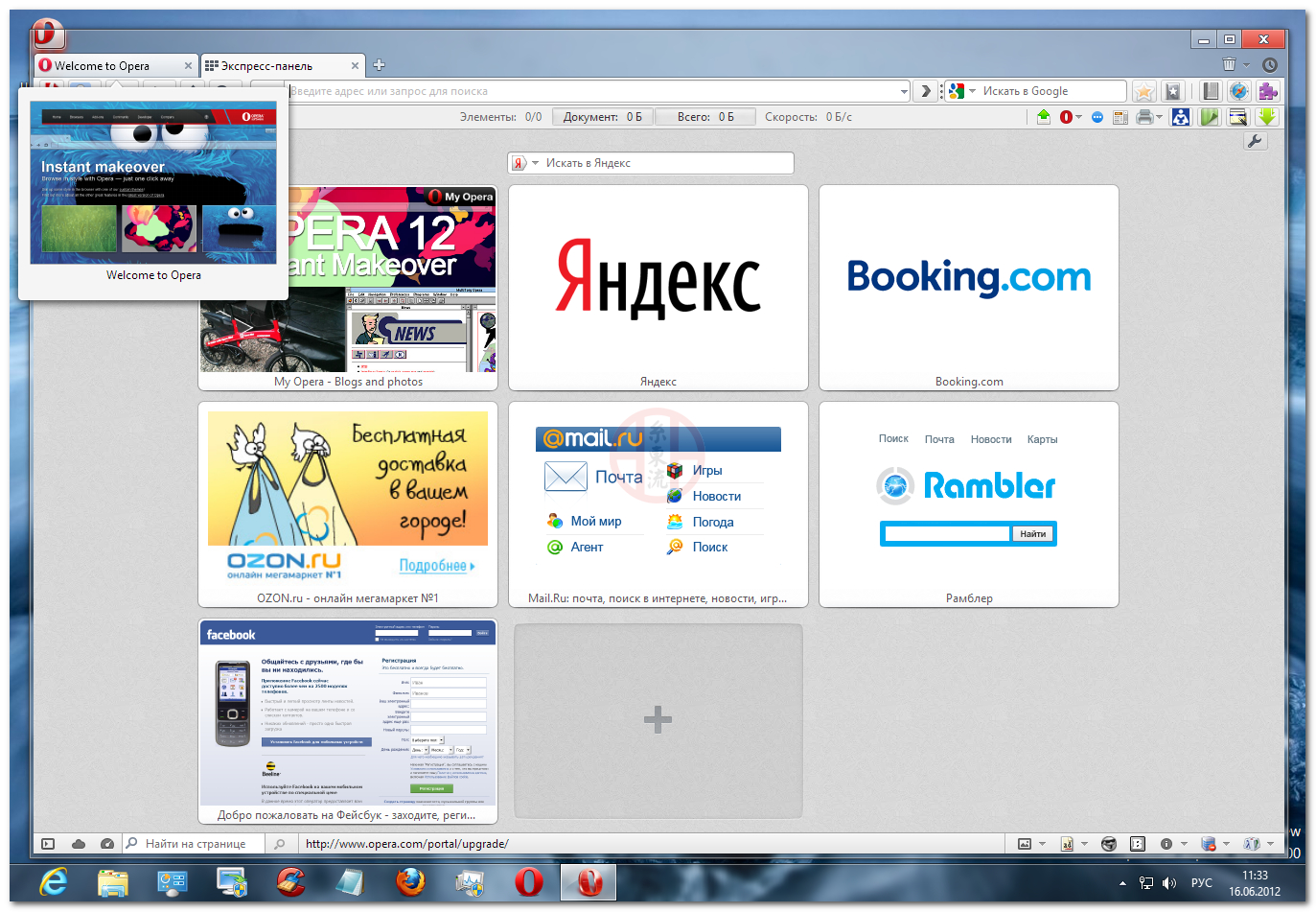Screen dimensions: 1316x912
Task: Open a new tab with plus button
Action: 380,65
